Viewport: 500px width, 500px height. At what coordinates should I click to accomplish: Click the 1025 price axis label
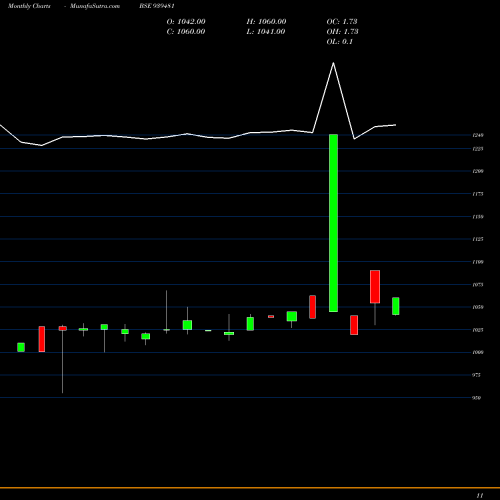coord(478,330)
